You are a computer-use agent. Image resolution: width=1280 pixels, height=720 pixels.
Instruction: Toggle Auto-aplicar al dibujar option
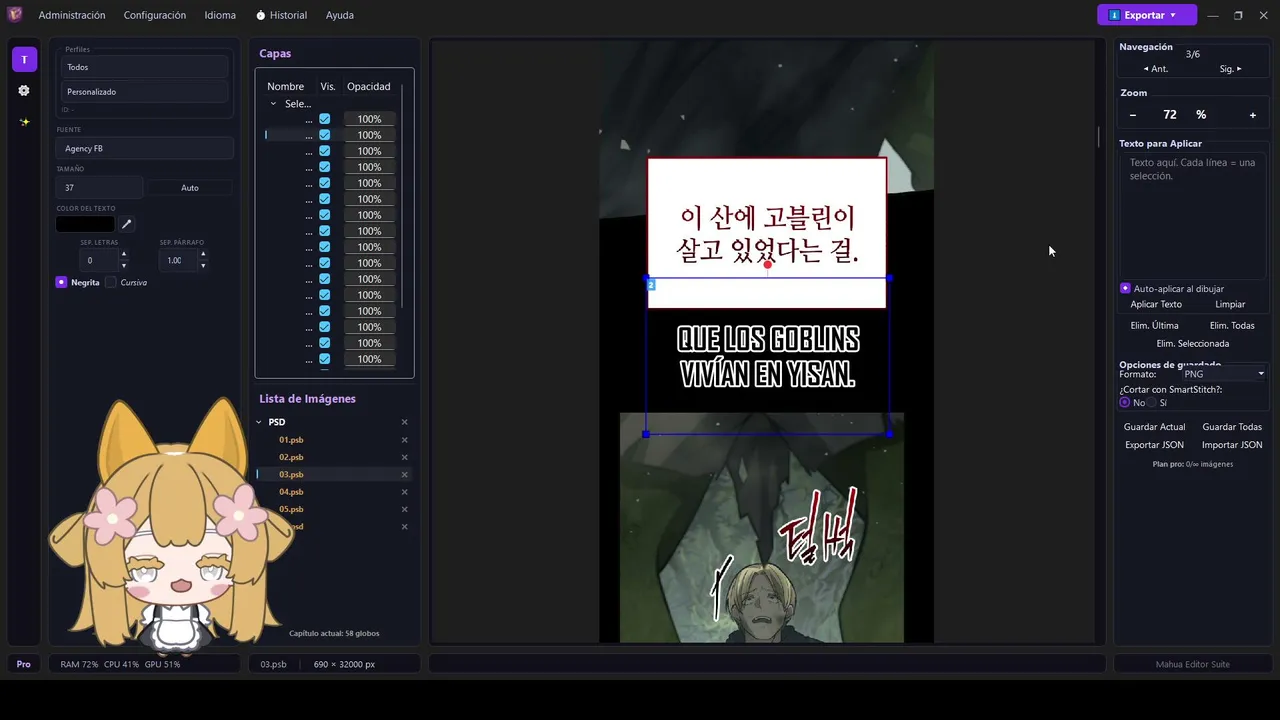(x=1125, y=288)
